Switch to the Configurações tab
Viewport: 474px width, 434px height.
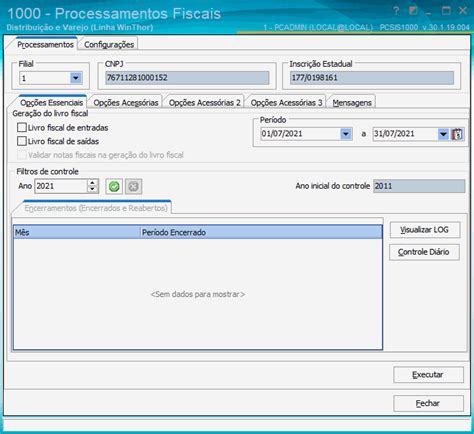tap(109, 44)
